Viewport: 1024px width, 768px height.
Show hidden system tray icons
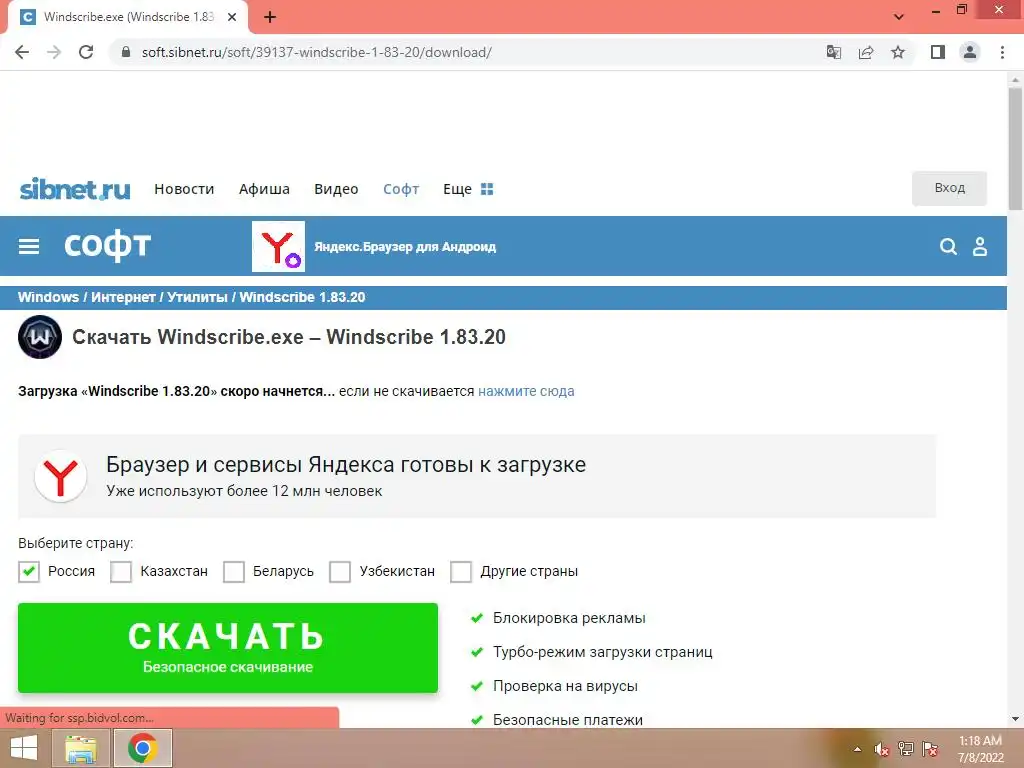pyautogui.click(x=857, y=749)
